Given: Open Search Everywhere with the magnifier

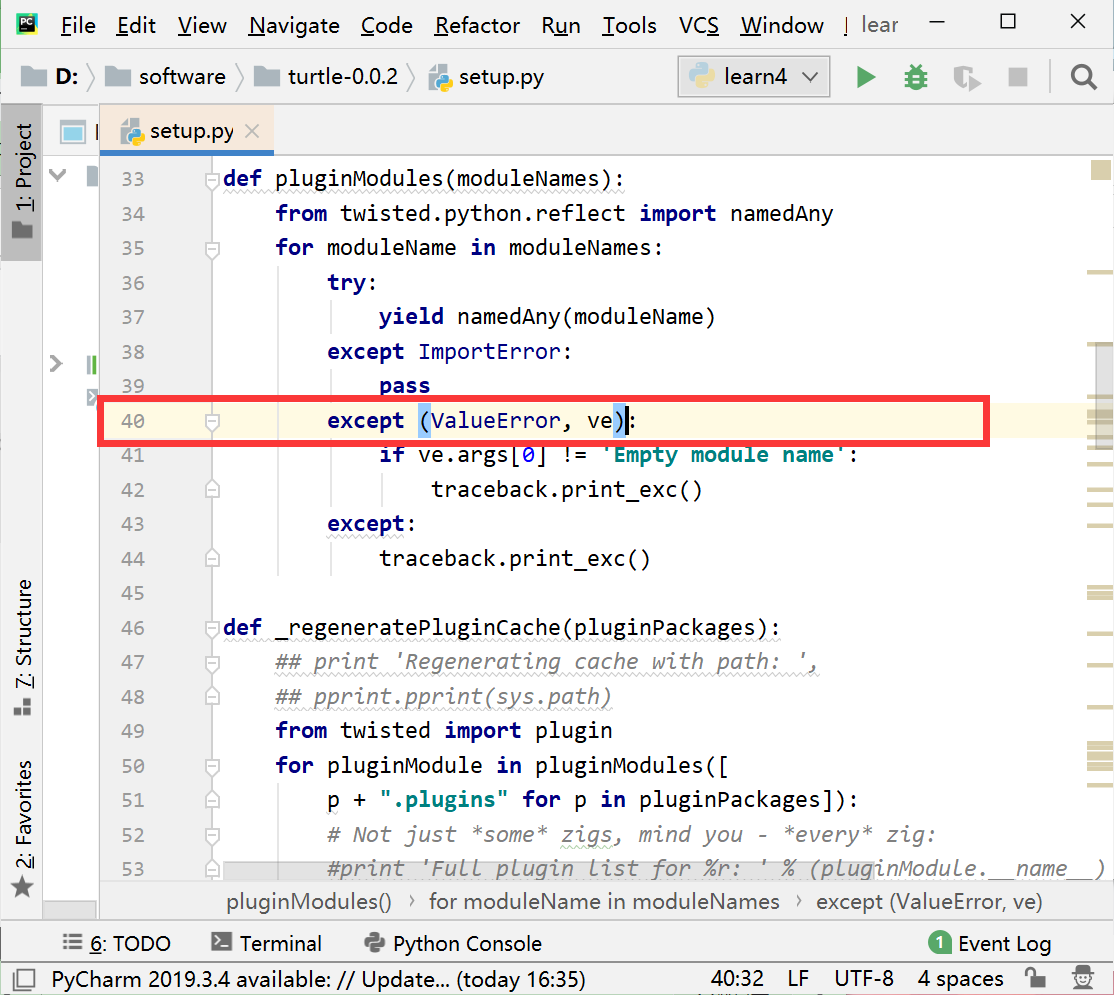Looking at the screenshot, I should coord(1084,76).
